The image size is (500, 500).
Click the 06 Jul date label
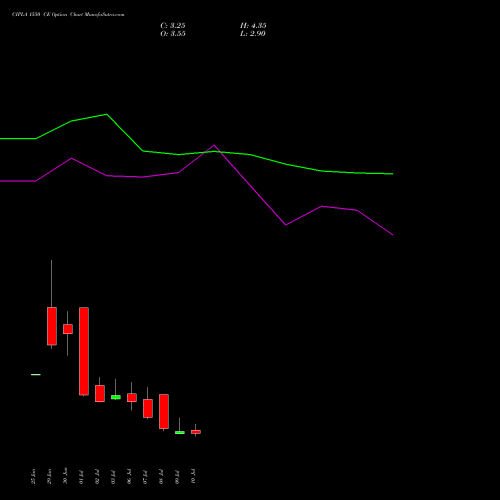coord(129,476)
